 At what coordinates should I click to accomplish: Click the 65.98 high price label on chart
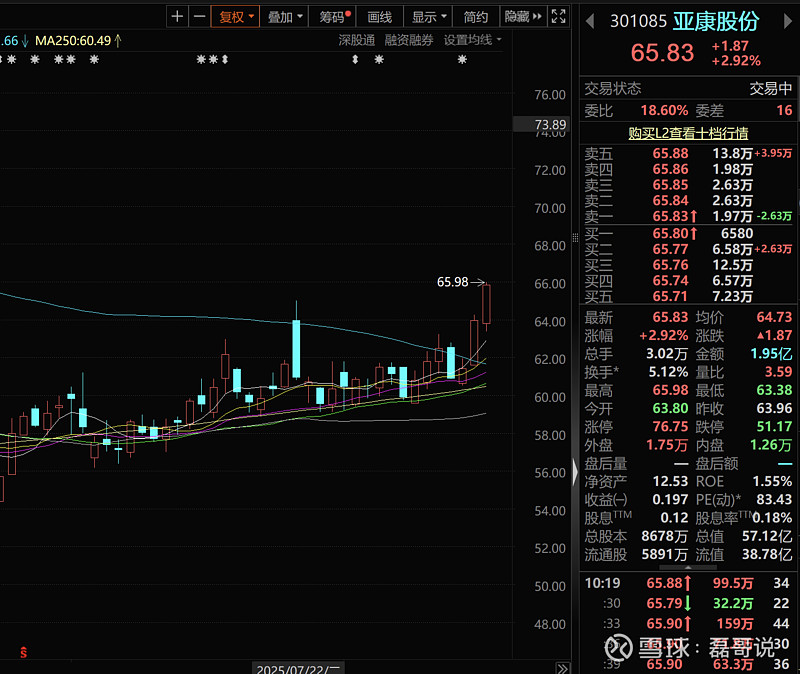tap(453, 282)
